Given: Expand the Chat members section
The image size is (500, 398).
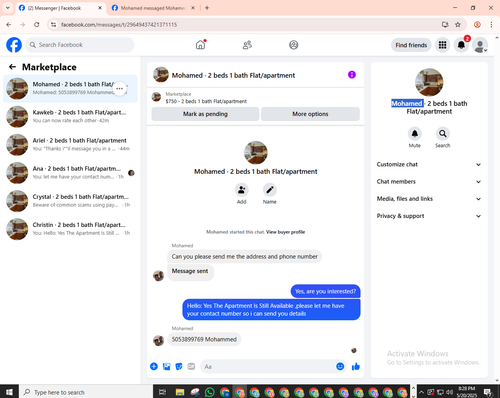Looking at the screenshot, I should (429, 182).
